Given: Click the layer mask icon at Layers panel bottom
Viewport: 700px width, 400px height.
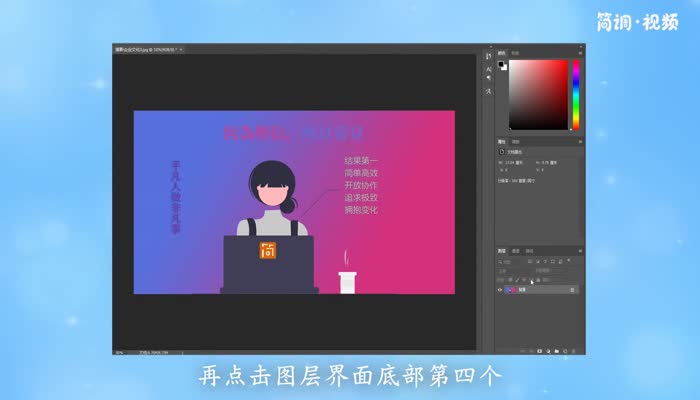Looking at the screenshot, I should (541, 351).
